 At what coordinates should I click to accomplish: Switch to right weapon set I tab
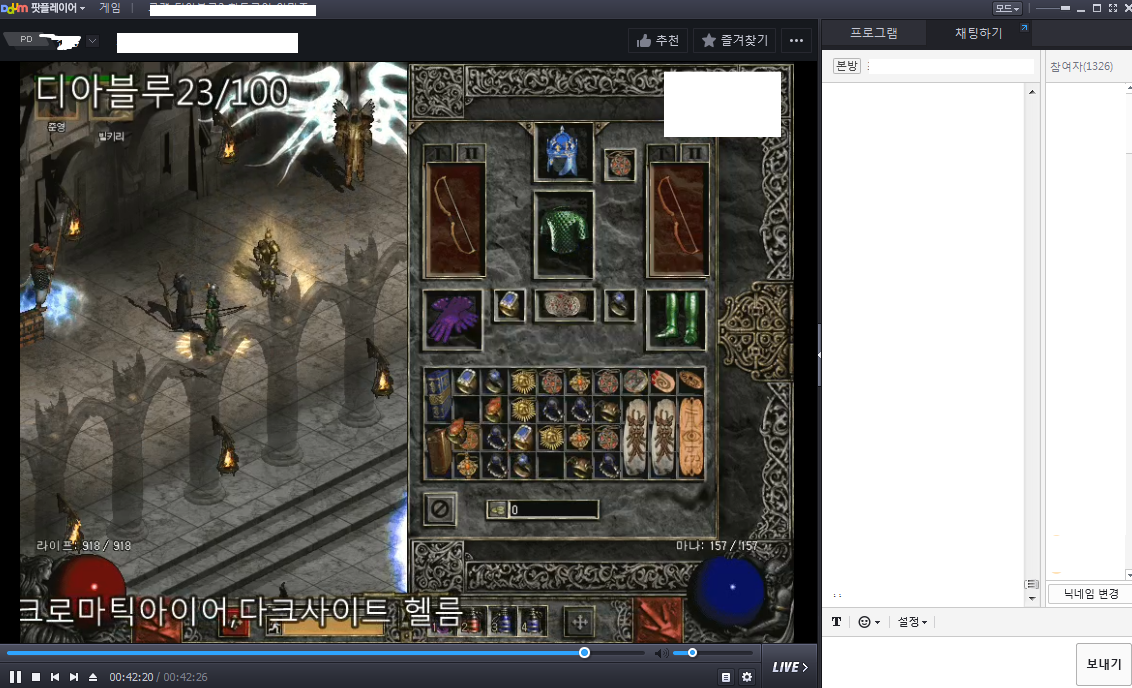point(662,153)
